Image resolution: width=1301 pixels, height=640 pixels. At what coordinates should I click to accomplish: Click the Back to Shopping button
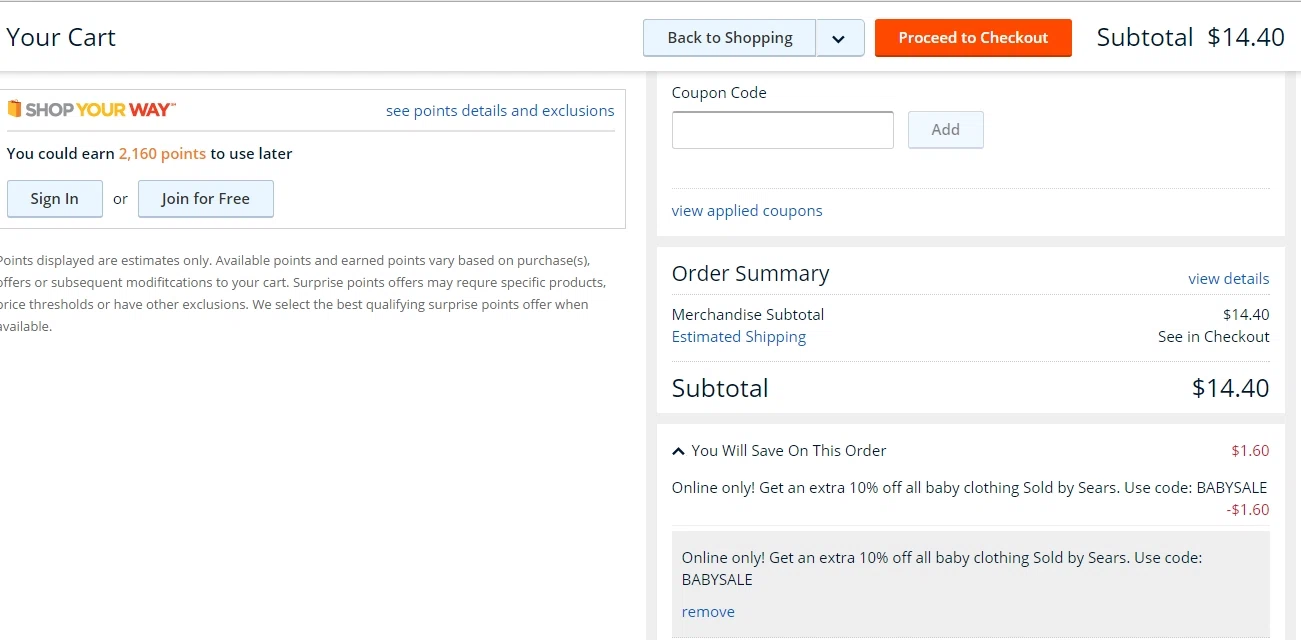(x=729, y=38)
